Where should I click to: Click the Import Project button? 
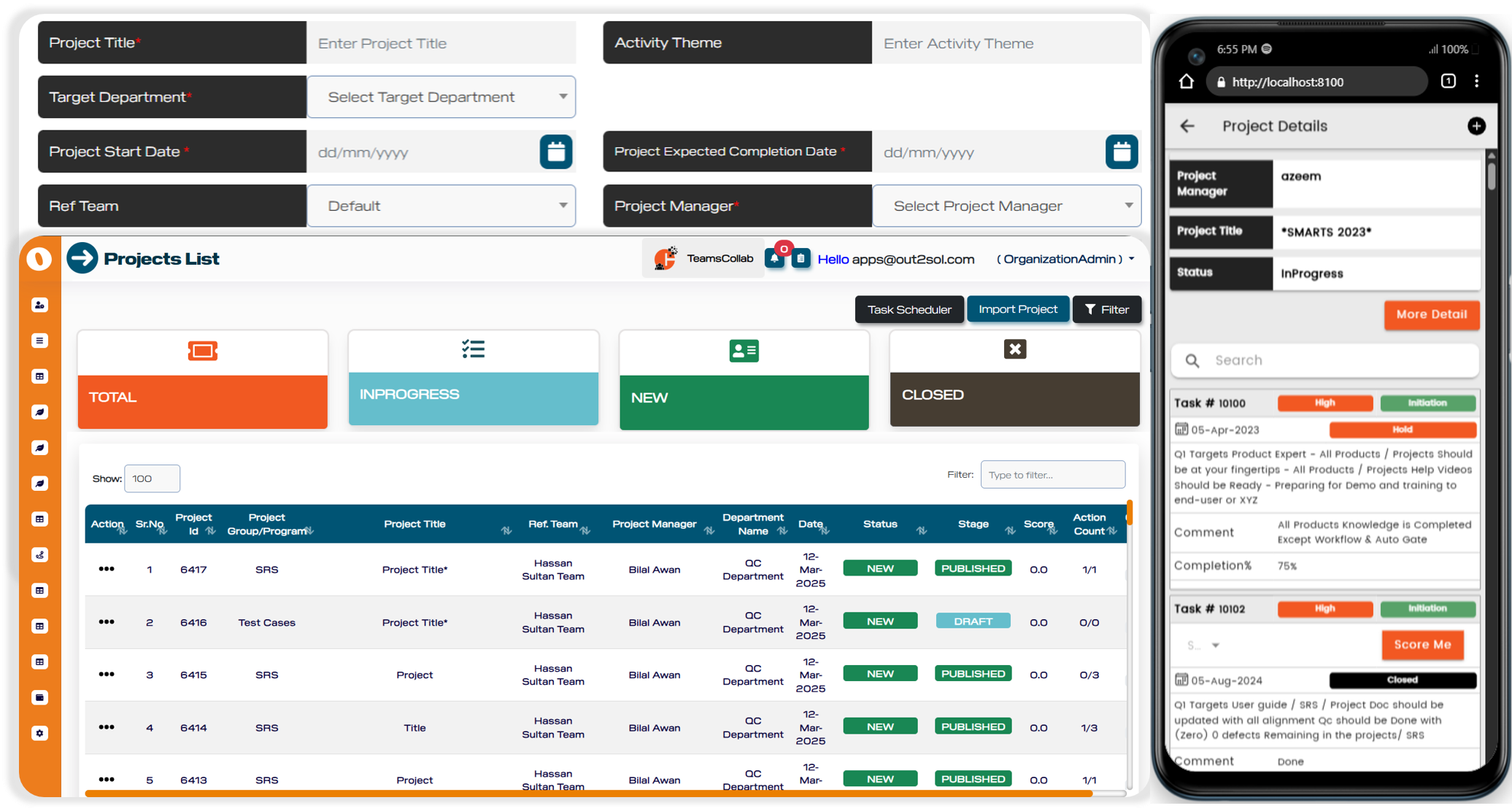tap(1017, 309)
